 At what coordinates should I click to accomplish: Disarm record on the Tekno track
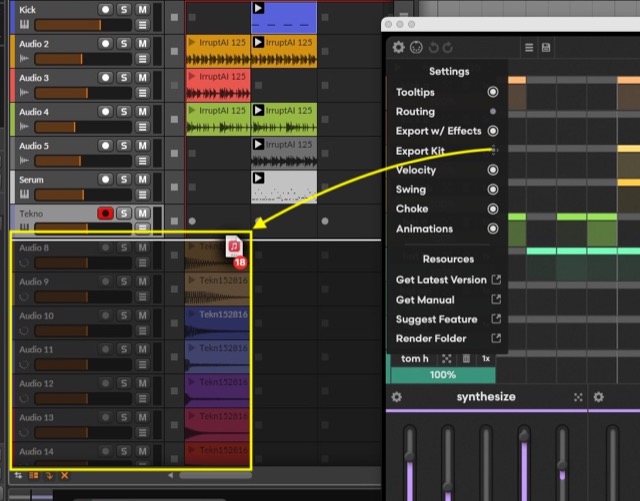click(104, 213)
